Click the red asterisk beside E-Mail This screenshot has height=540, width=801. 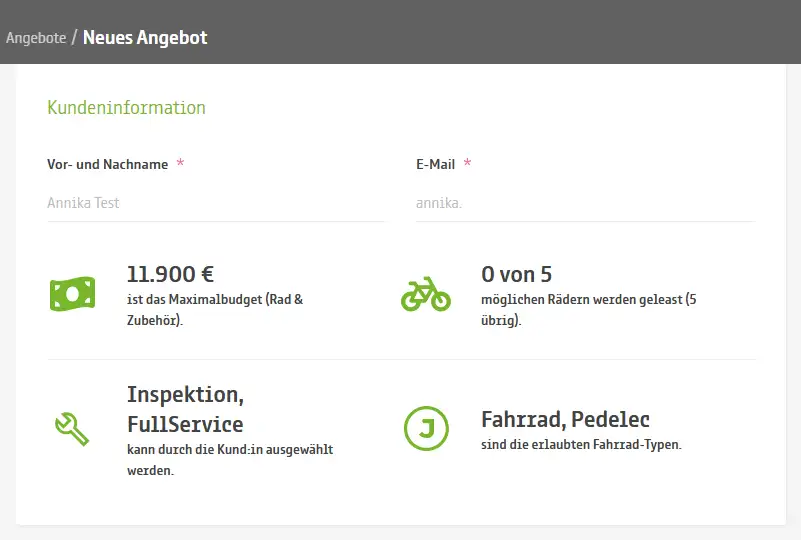point(467,163)
